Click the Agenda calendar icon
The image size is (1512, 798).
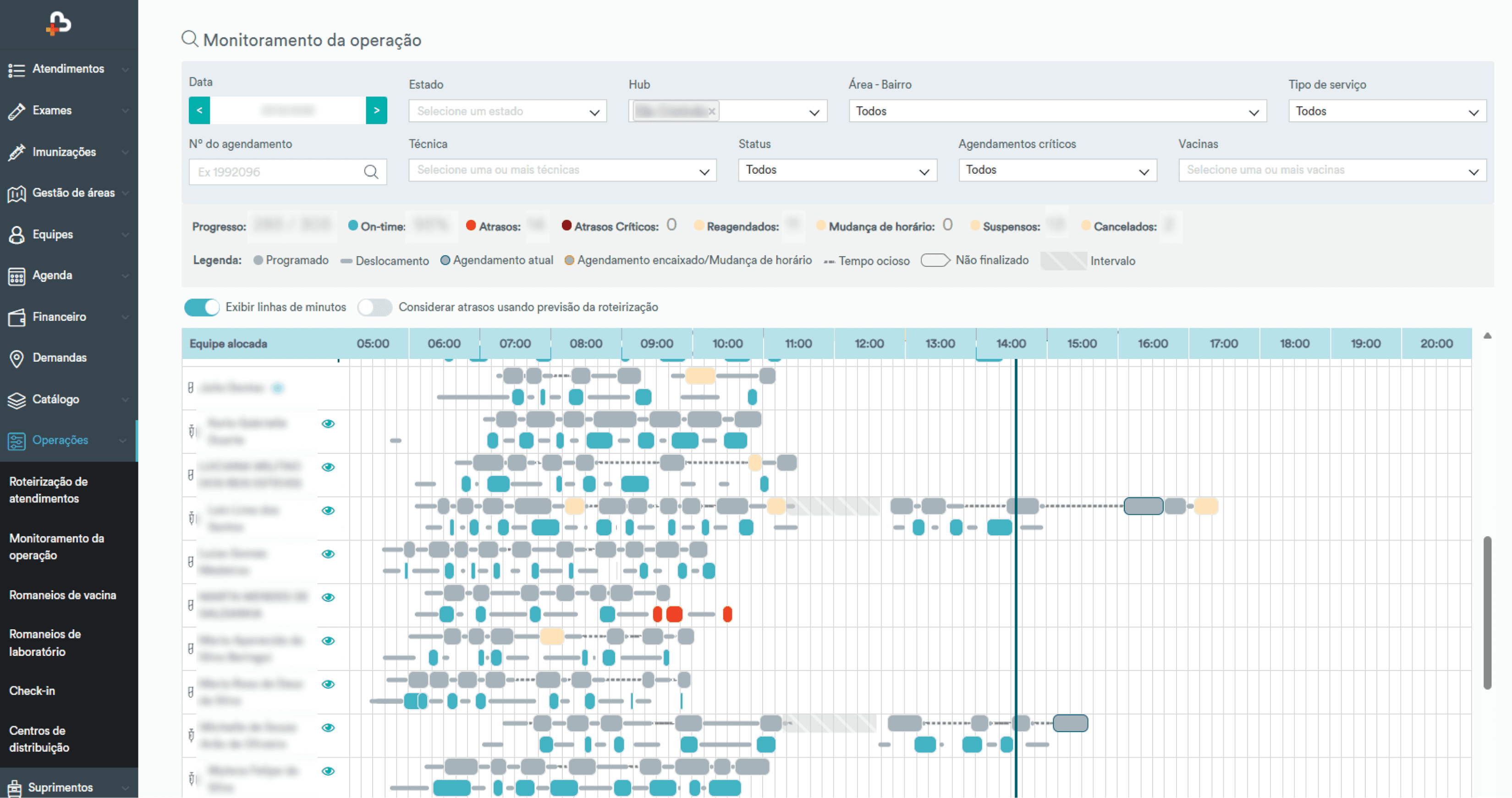tap(16, 275)
